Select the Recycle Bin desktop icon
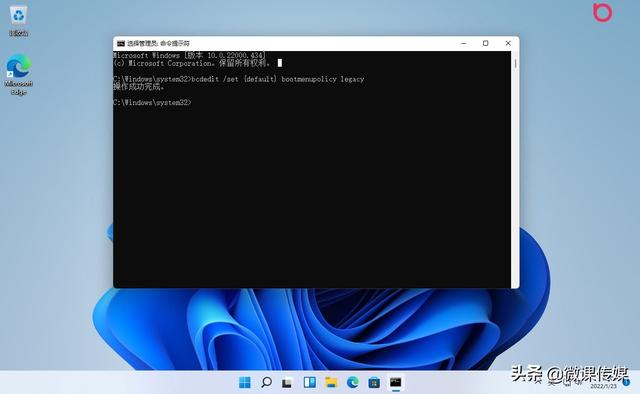 tap(18, 20)
